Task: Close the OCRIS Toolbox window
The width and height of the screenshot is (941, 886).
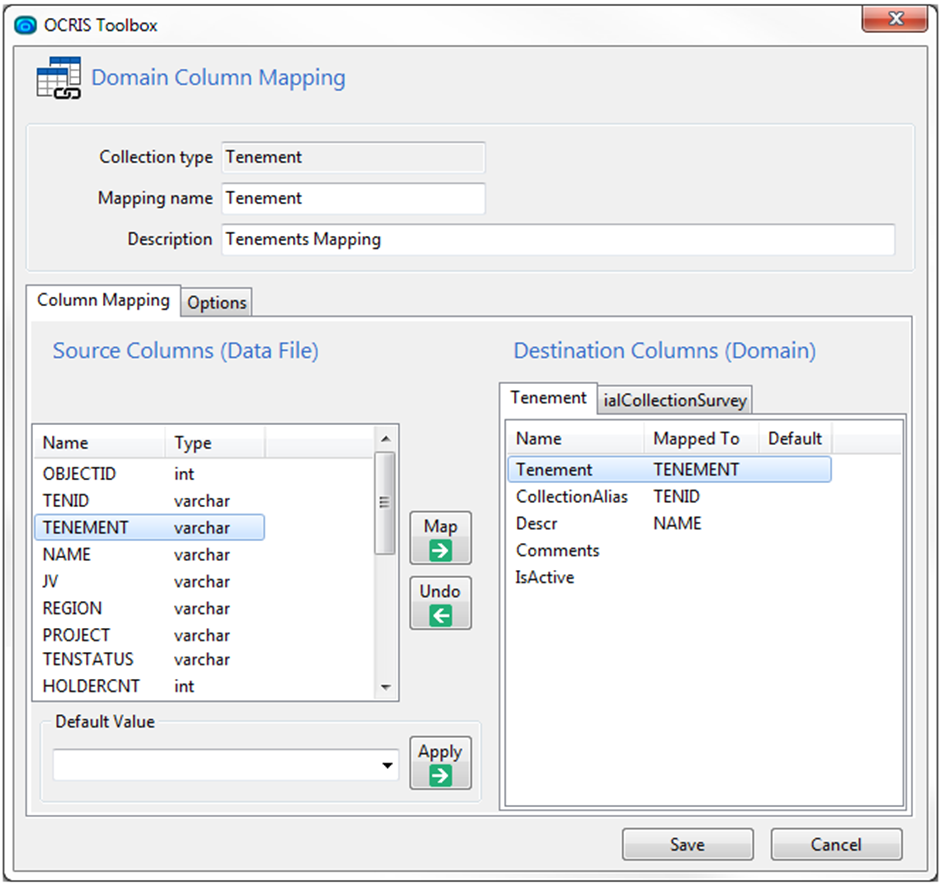Action: [894, 19]
